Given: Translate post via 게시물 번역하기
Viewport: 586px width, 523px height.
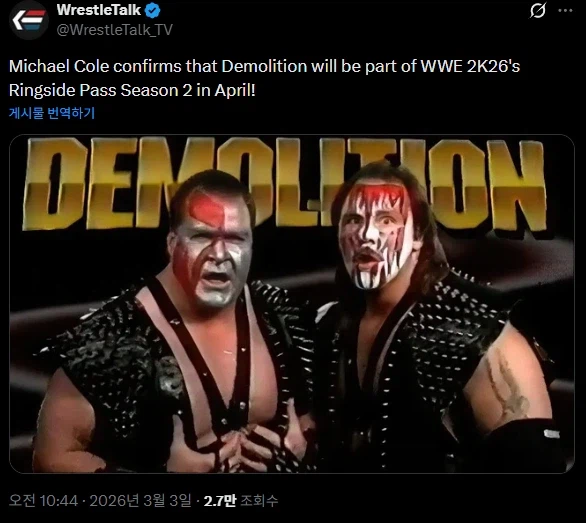Looking at the screenshot, I should [52, 113].
